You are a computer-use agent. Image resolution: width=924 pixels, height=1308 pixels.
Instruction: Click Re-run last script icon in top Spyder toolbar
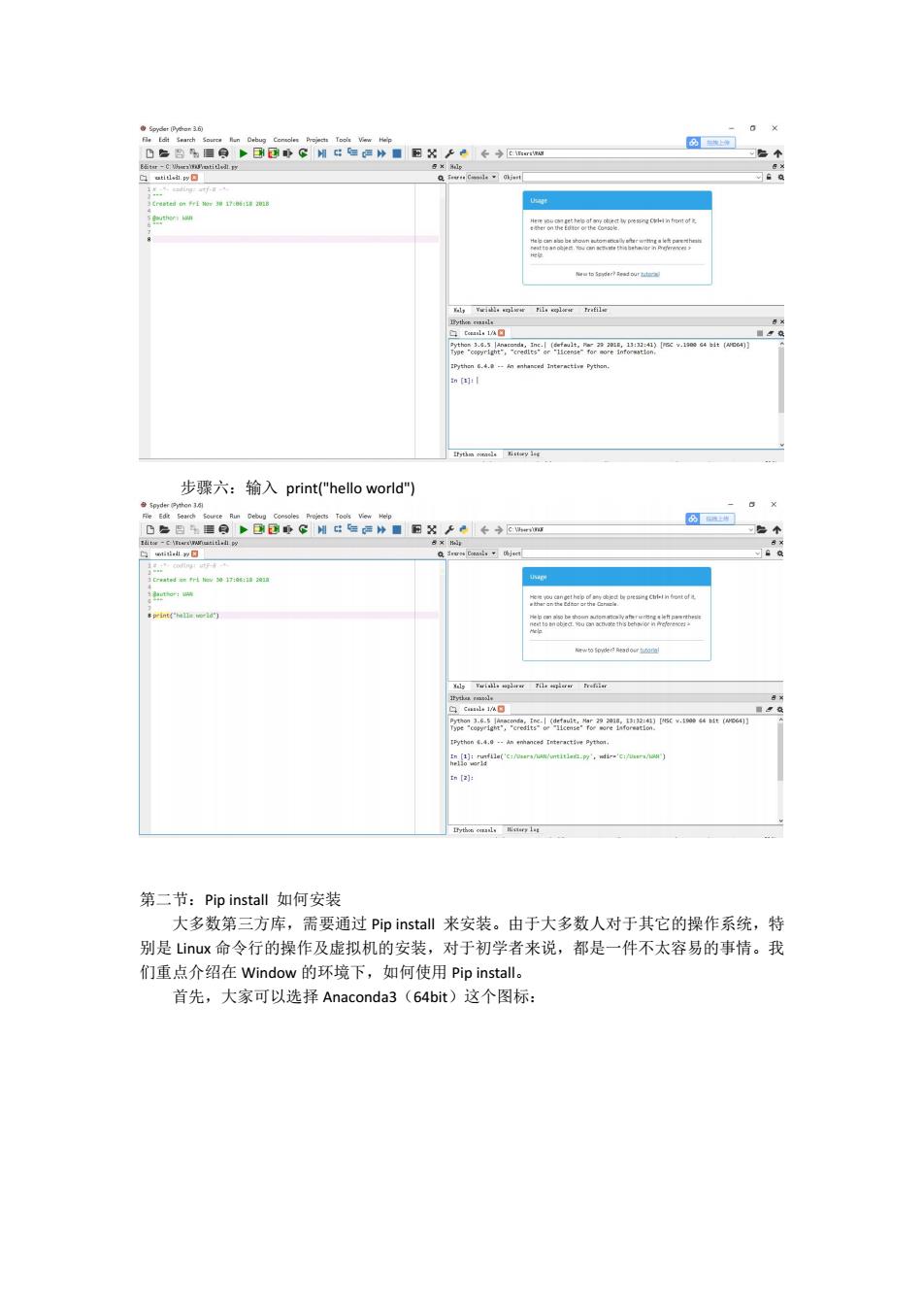[x=304, y=153]
